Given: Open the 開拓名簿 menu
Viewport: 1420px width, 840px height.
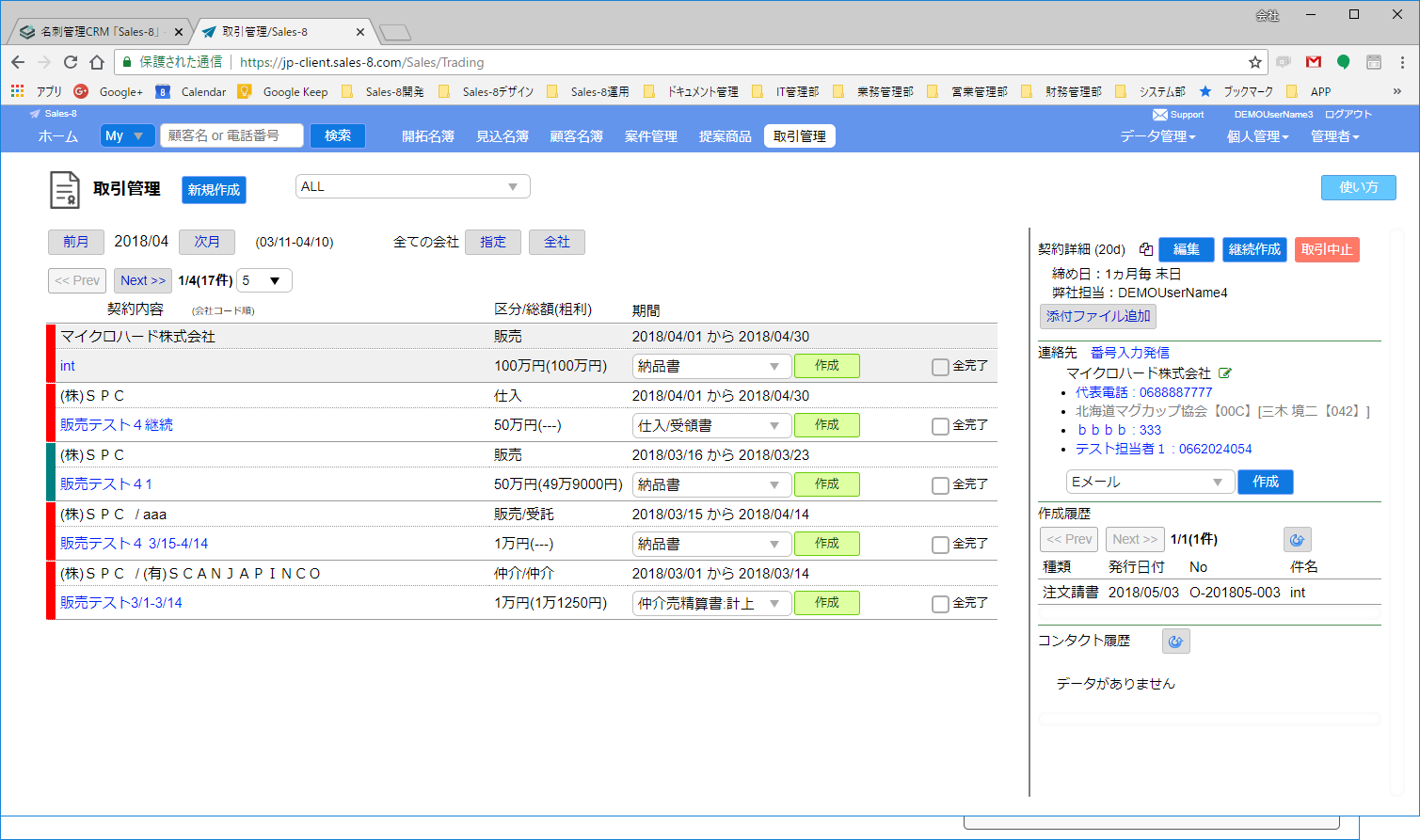Looking at the screenshot, I should coord(428,136).
